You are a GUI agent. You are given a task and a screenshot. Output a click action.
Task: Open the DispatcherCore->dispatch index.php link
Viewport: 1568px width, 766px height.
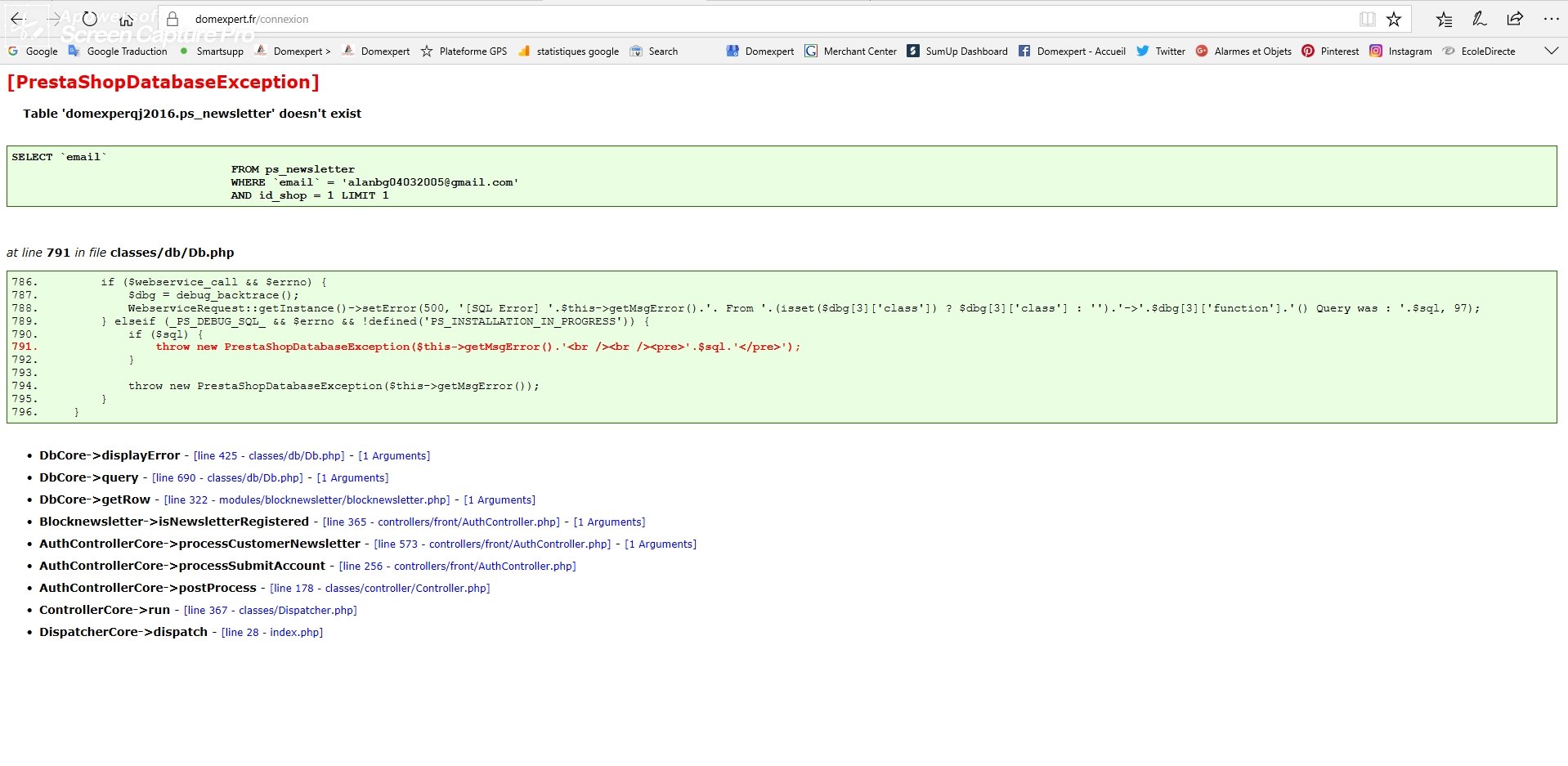[272, 633]
